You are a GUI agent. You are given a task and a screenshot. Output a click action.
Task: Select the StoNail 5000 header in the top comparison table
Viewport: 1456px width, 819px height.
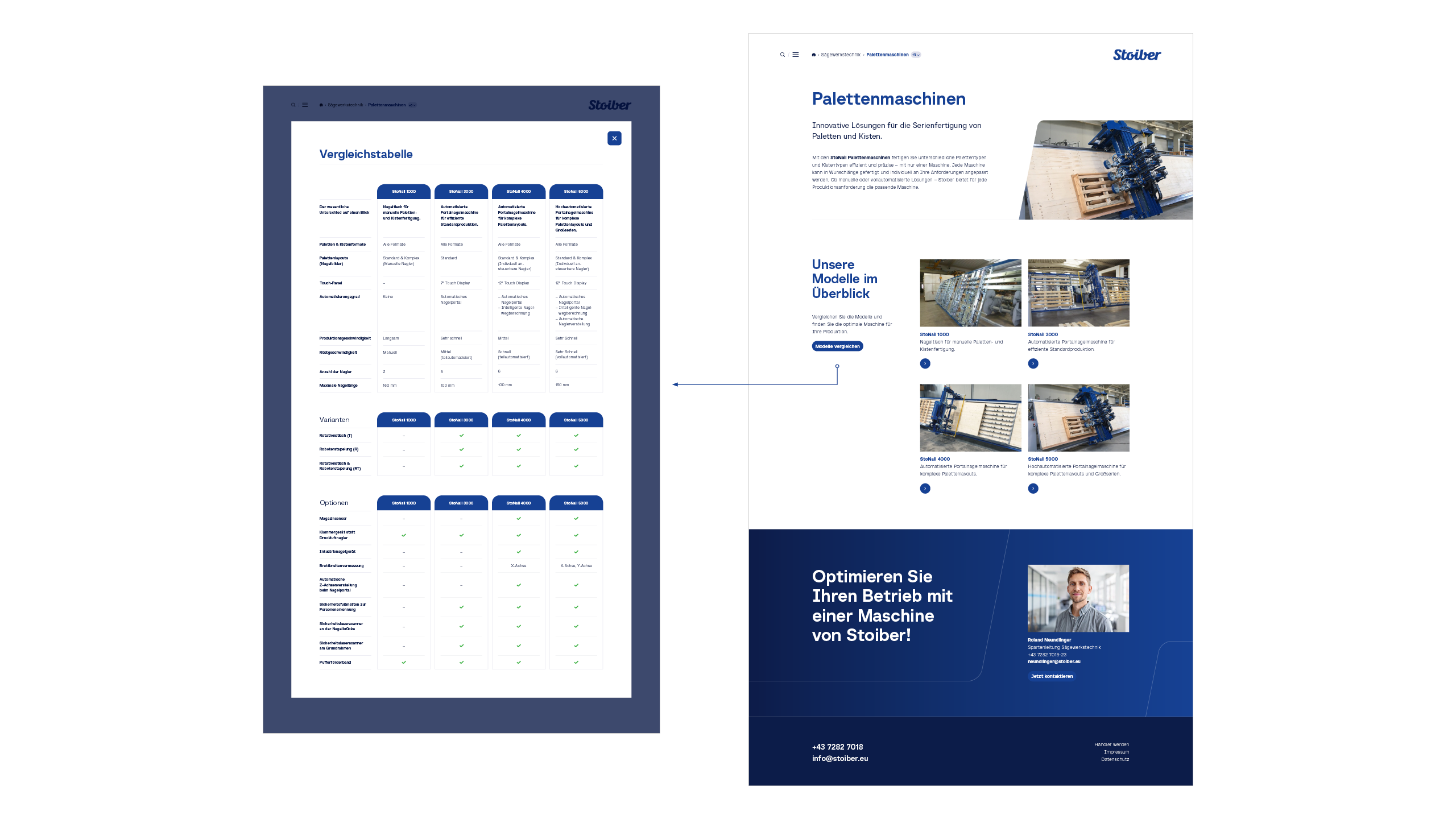[576, 192]
